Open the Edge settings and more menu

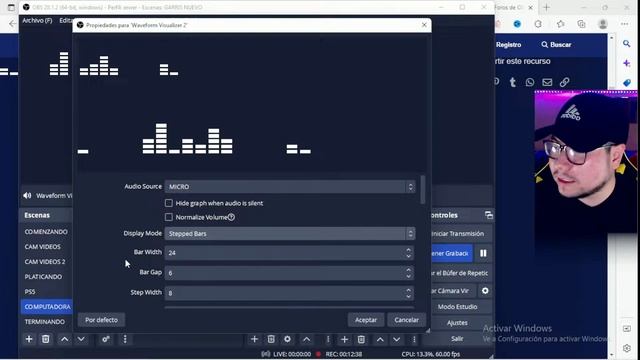pos(624,24)
